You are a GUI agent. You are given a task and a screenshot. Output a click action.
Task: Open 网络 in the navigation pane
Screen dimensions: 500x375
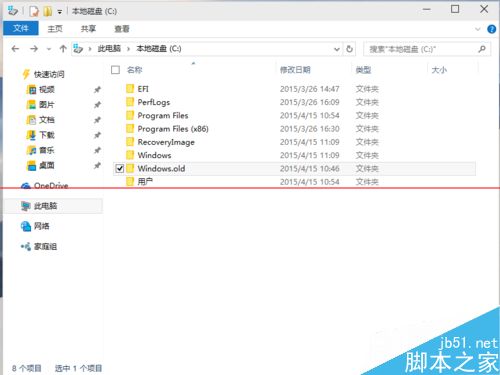pyautogui.click(x=42, y=226)
